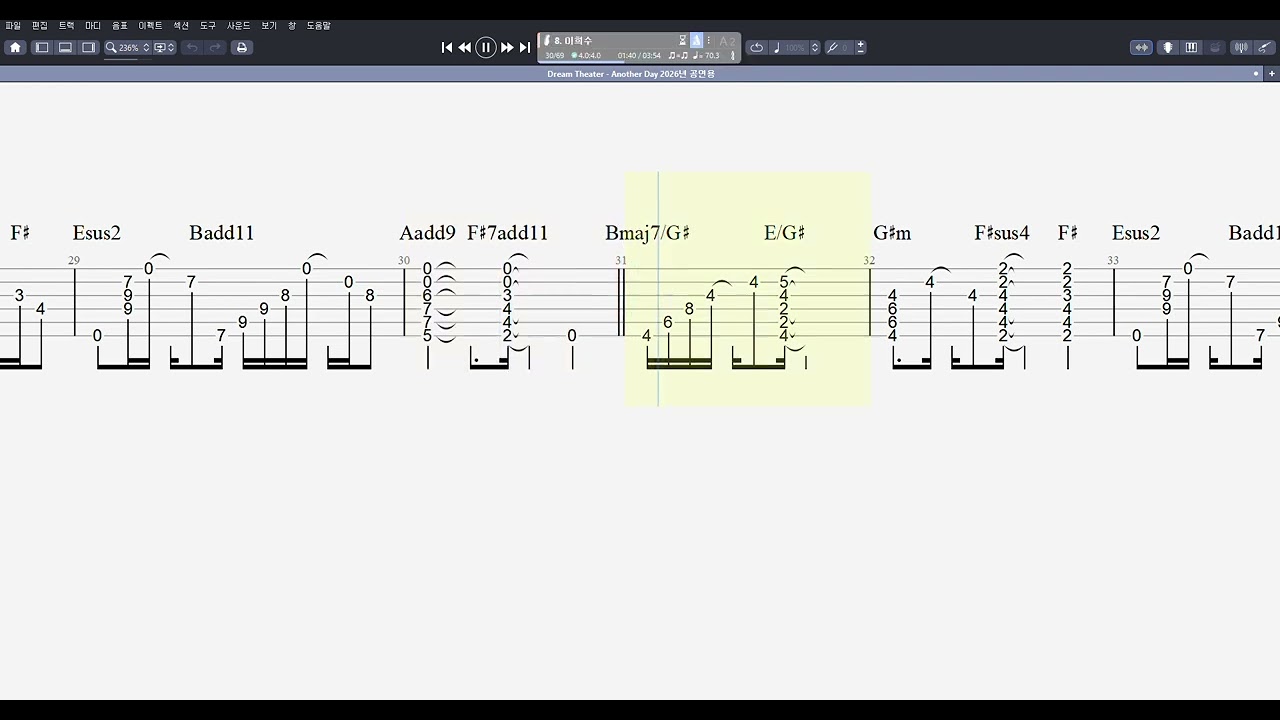Click the F#sus4 chord name
Viewport: 1280px width, 720px height.
point(1002,233)
